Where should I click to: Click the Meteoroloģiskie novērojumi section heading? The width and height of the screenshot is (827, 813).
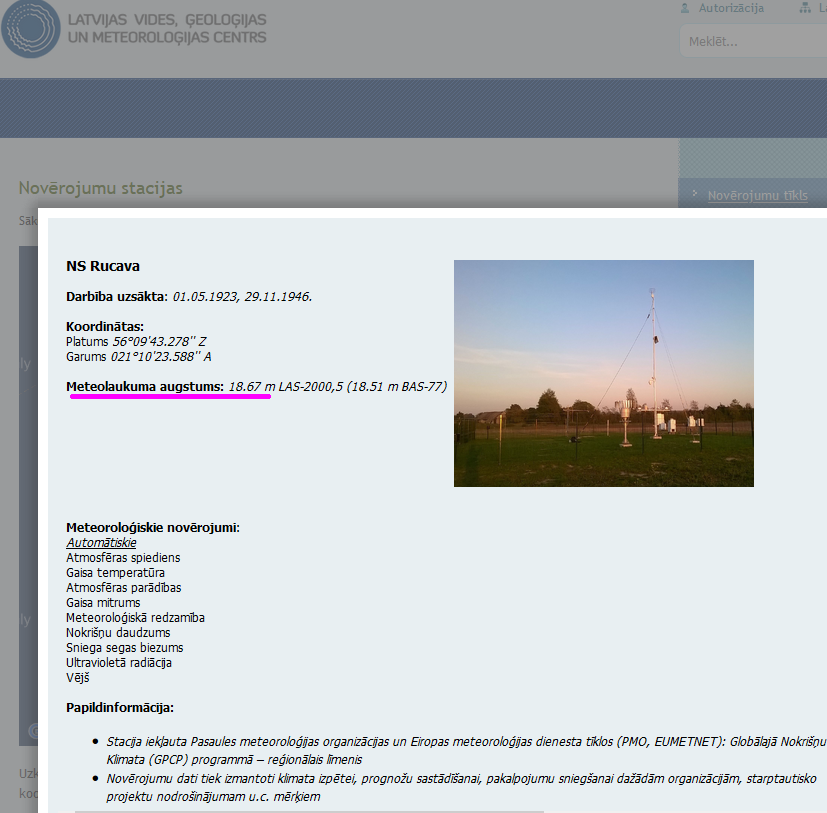tap(153, 528)
